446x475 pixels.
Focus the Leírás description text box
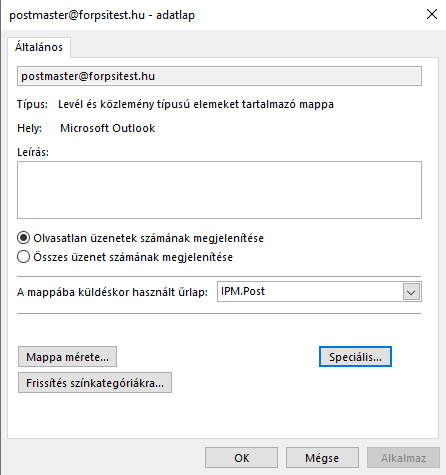coord(219,190)
